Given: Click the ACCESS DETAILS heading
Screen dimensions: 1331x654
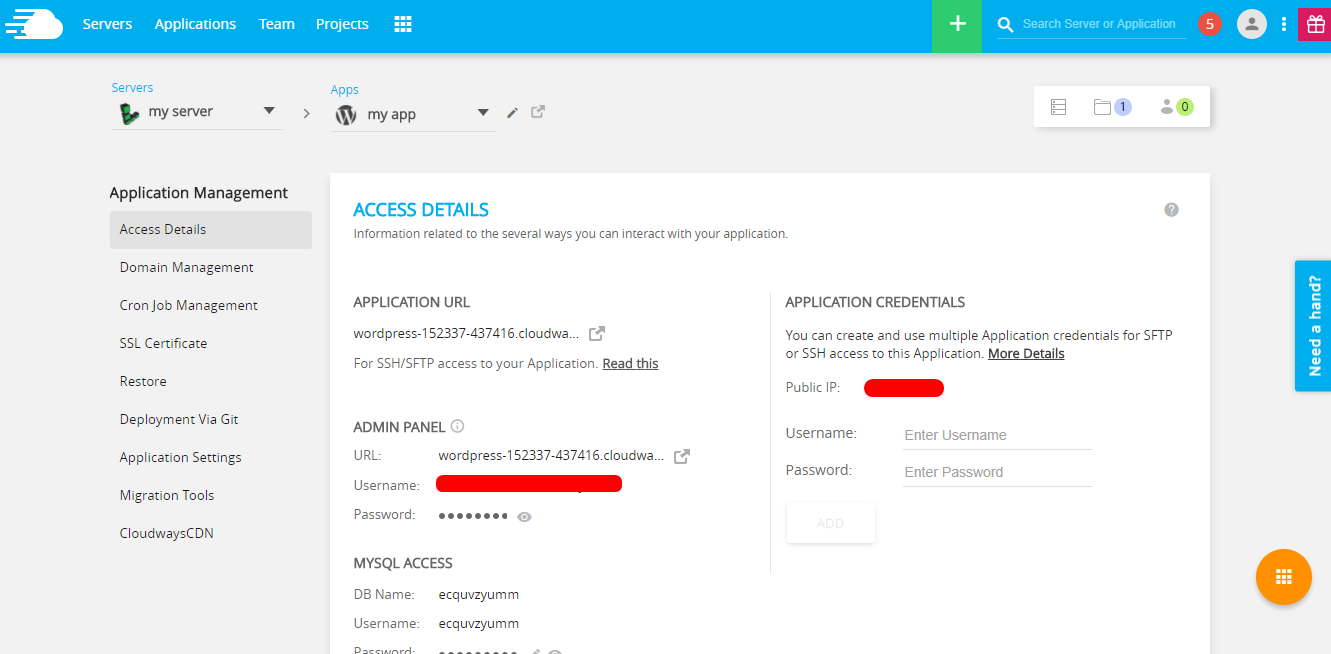Looking at the screenshot, I should pyautogui.click(x=421, y=210).
